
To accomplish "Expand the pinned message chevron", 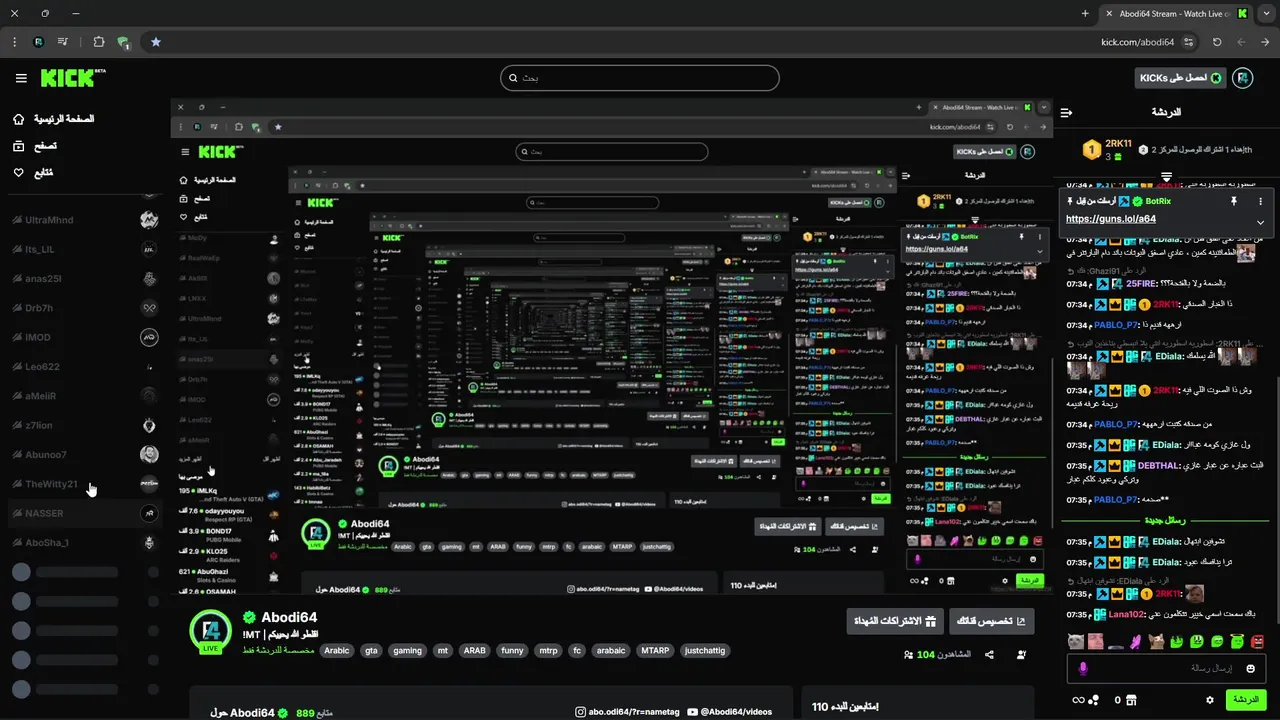I will [x=1260, y=222].
